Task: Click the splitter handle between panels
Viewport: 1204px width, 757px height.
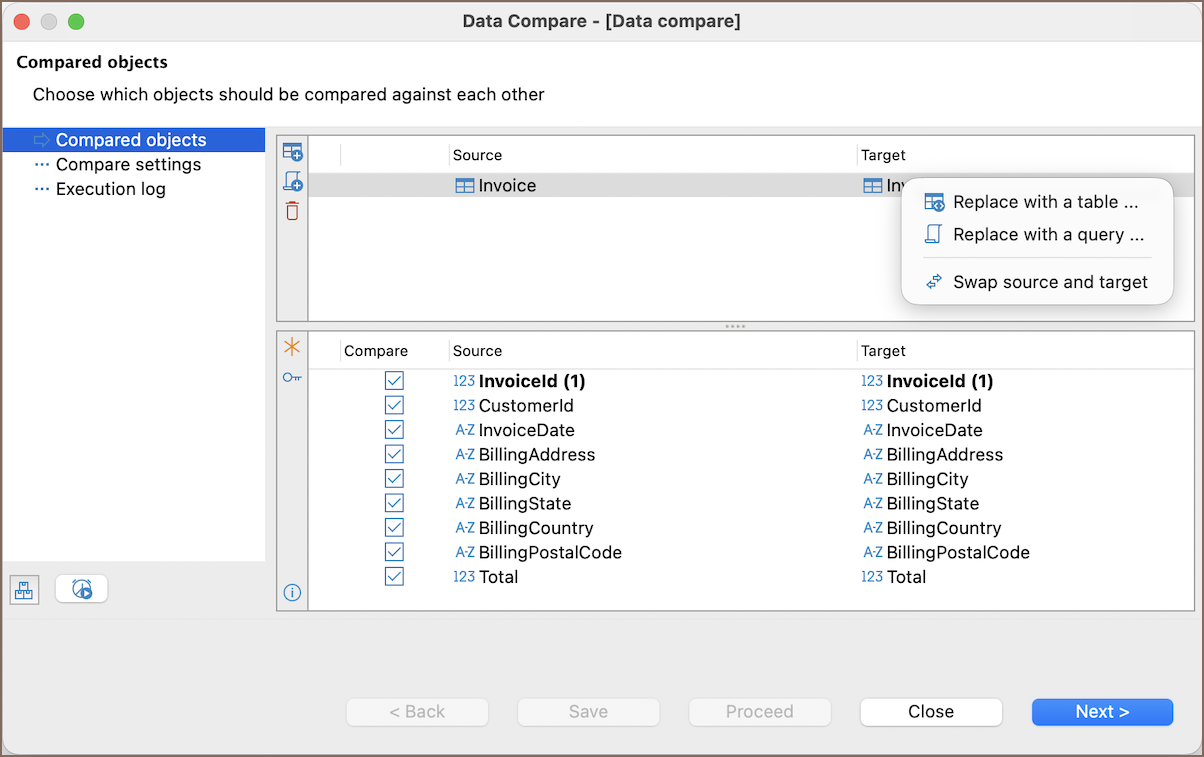Action: pyautogui.click(x=735, y=326)
